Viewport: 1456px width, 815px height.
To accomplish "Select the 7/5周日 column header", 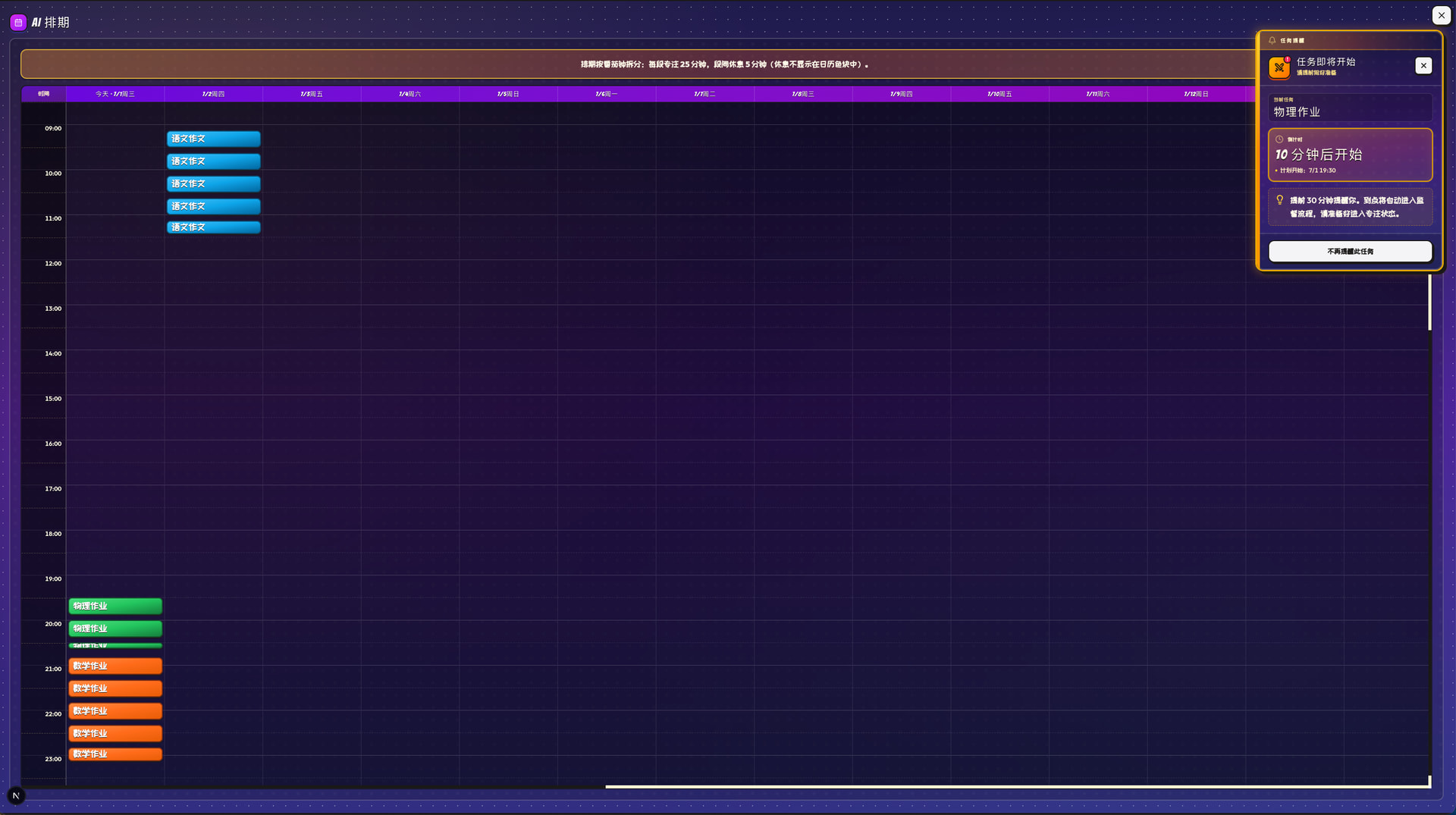I will click(x=508, y=94).
